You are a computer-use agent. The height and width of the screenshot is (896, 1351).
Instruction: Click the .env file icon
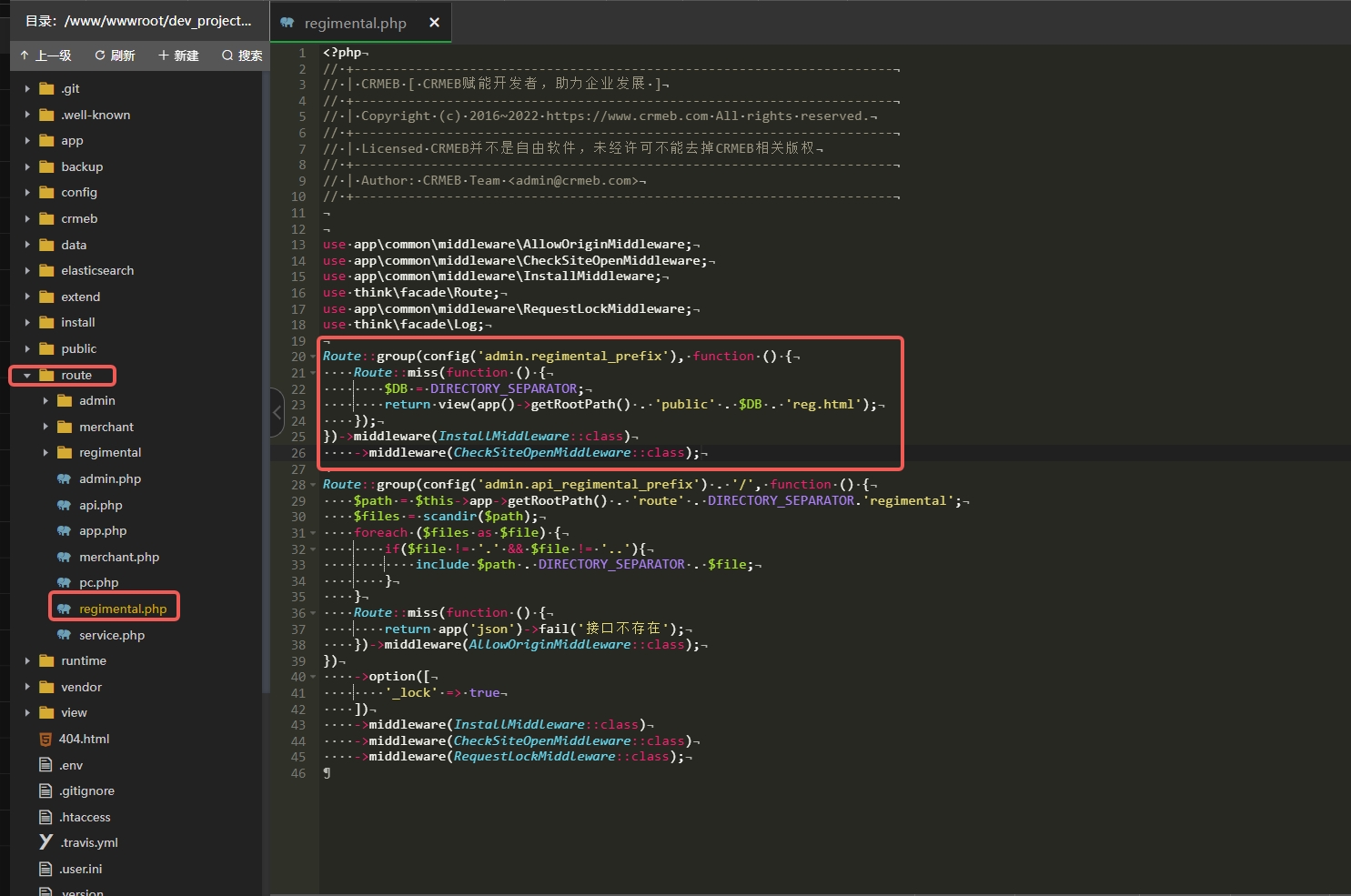coord(45,765)
